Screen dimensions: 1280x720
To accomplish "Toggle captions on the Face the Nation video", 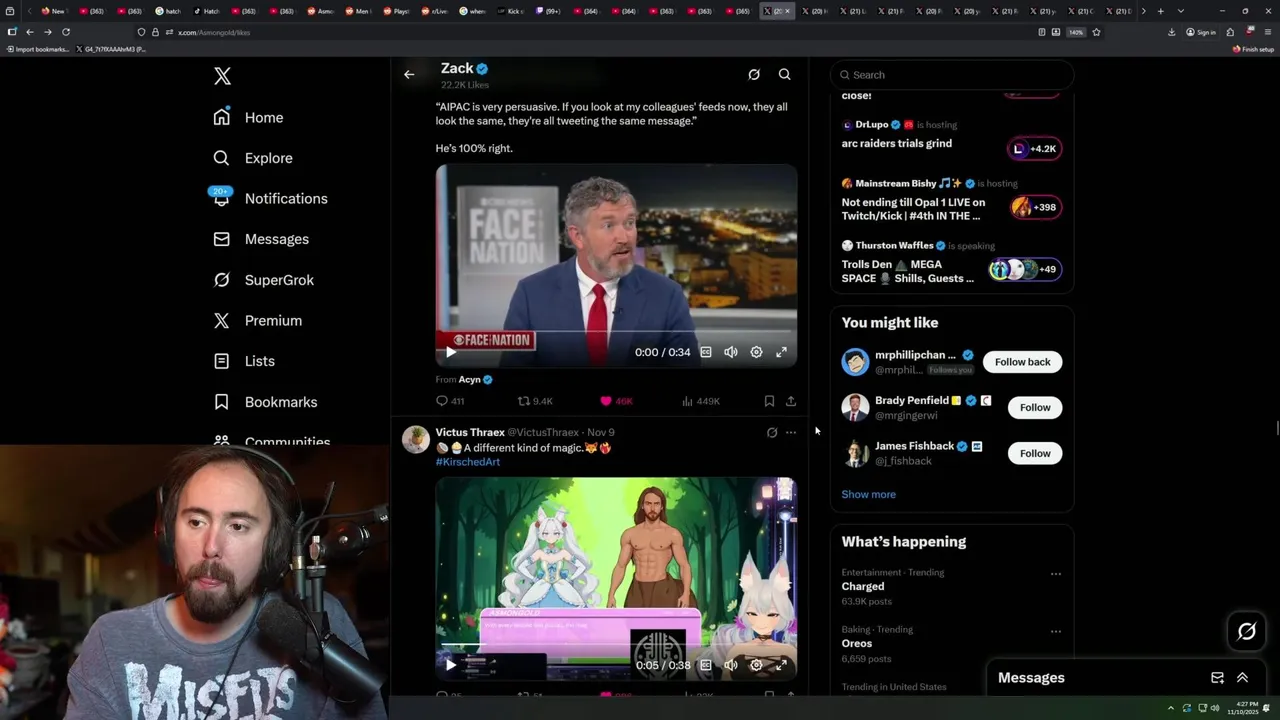I will point(706,352).
